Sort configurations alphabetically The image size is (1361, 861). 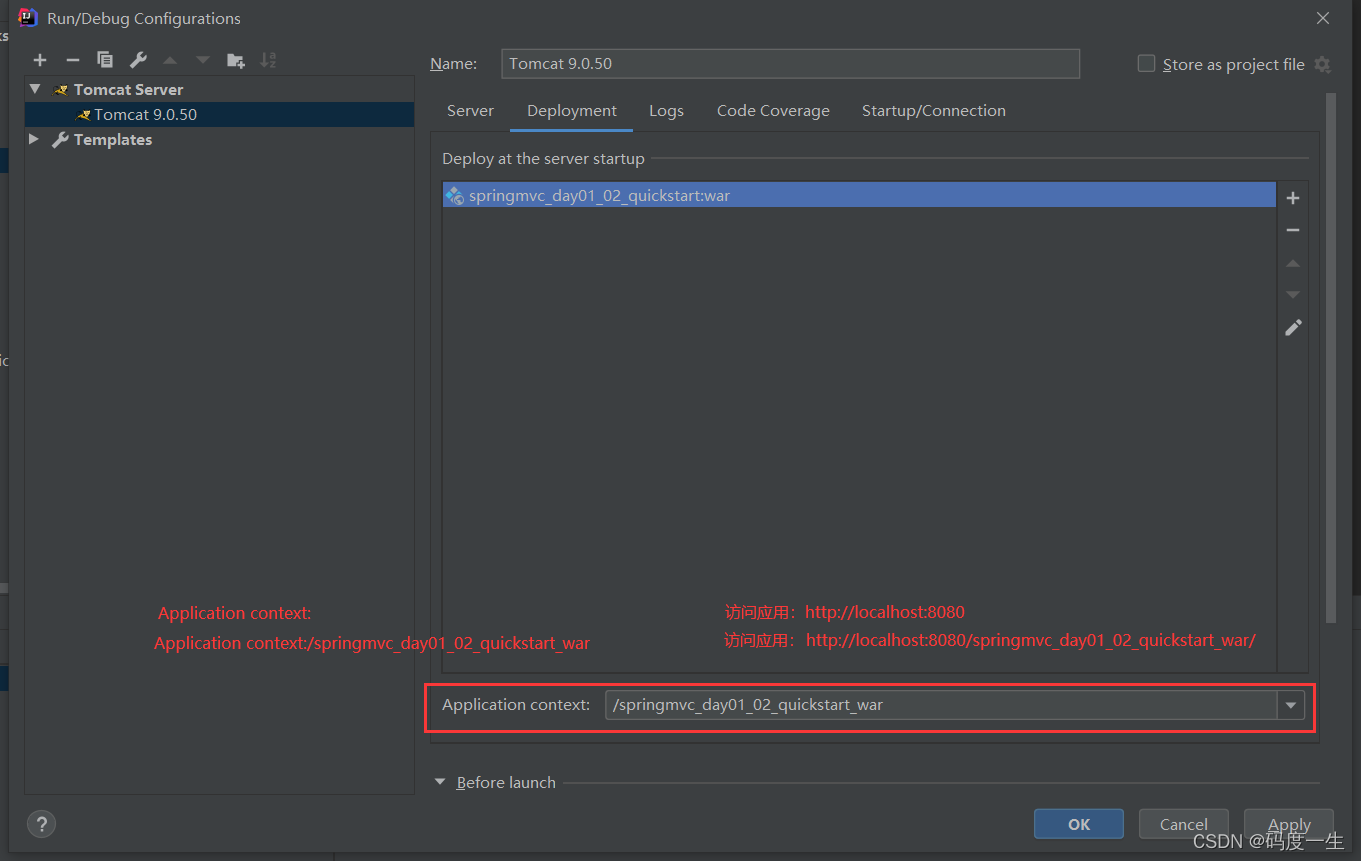268,60
